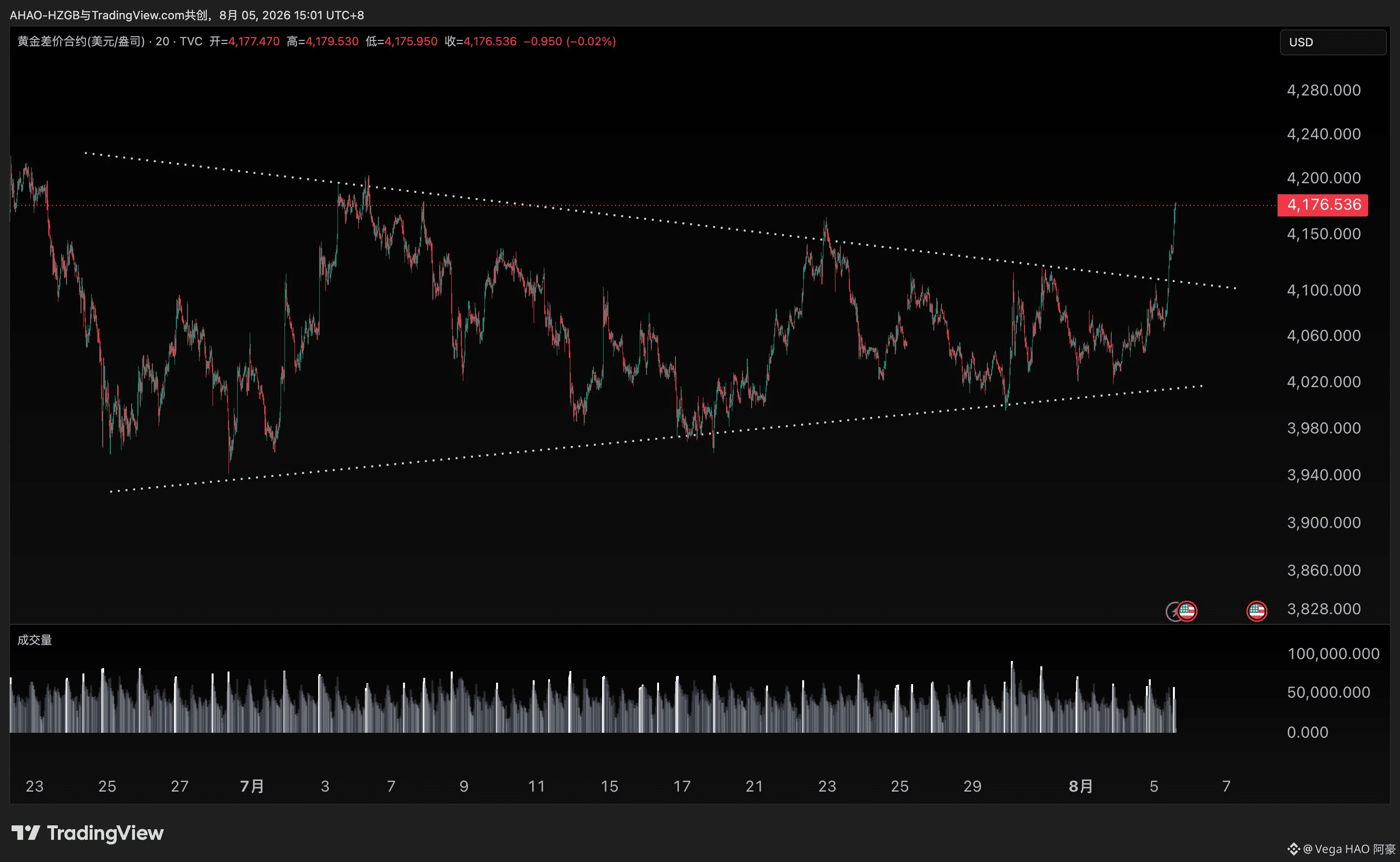This screenshot has width=1400, height=862.
Task: Open the standalone US flag economic event icon
Action: (1257, 611)
